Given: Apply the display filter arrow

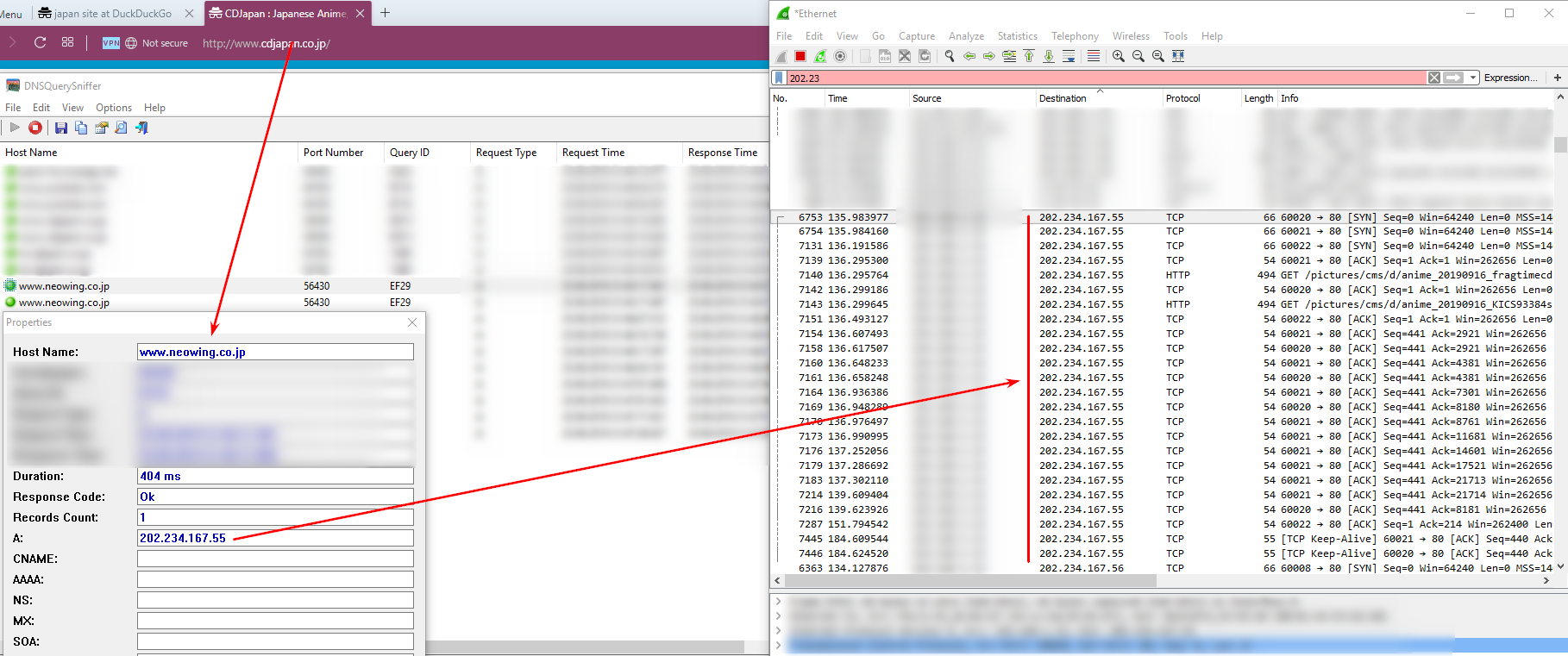Looking at the screenshot, I should click(1454, 78).
